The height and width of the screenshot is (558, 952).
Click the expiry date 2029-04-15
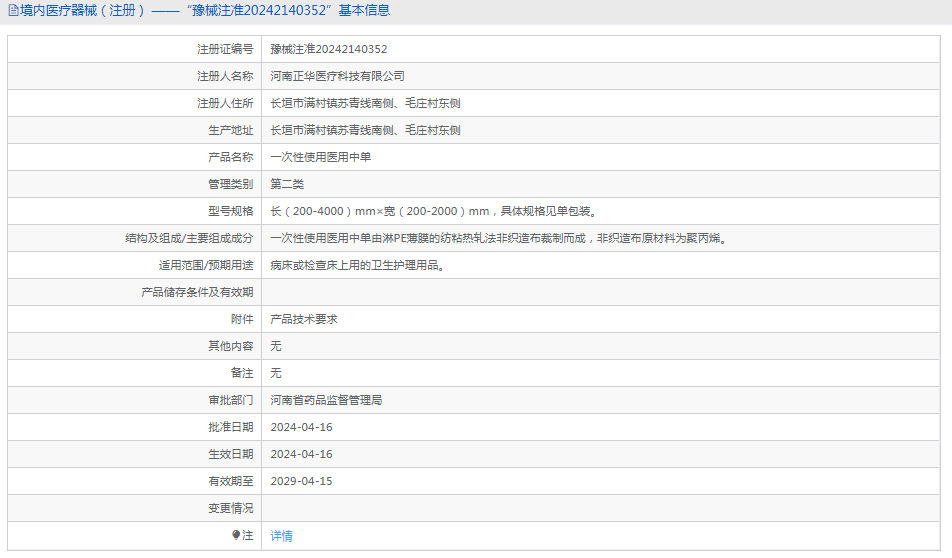pos(301,481)
